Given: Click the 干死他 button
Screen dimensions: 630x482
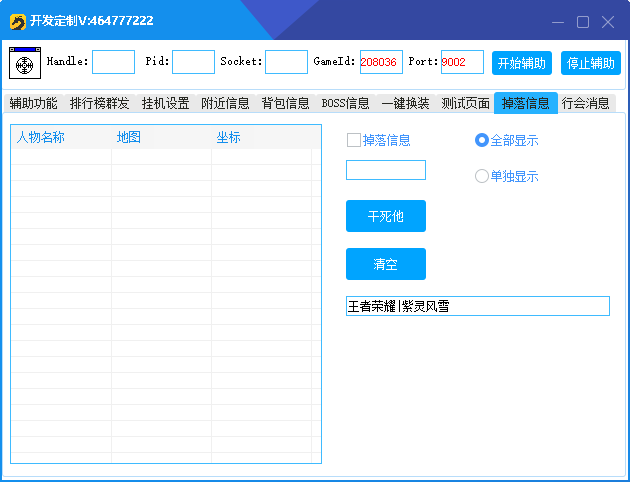Looking at the screenshot, I should (x=386, y=216).
